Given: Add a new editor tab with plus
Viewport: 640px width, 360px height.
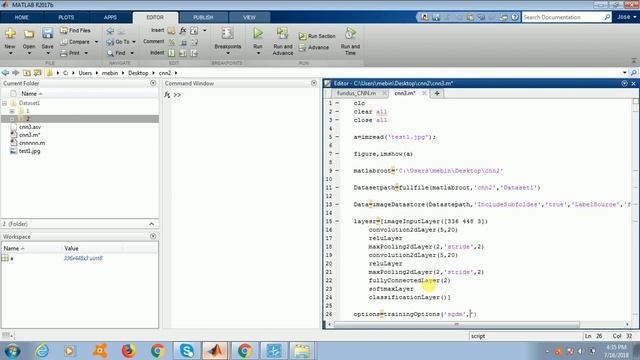Looking at the screenshot, I should tap(437, 93).
